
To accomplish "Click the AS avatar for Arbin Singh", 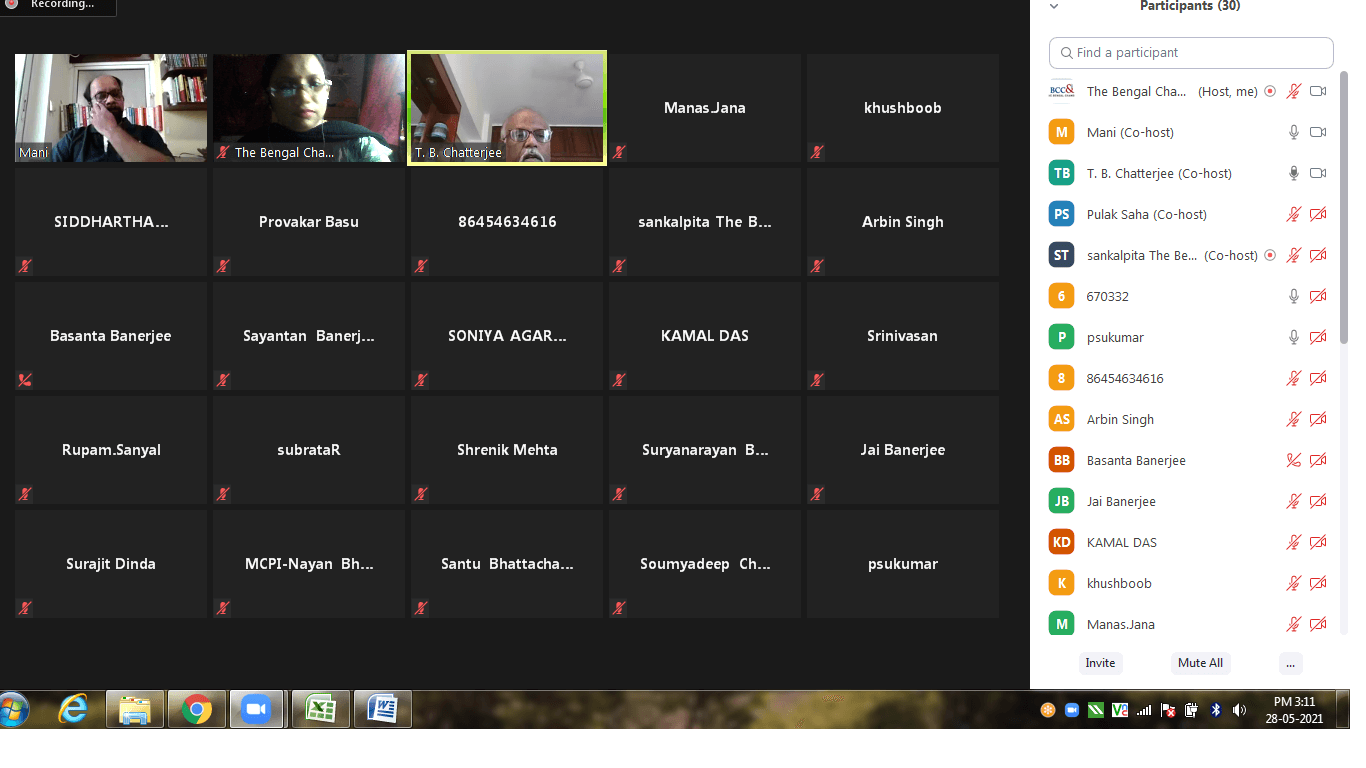I will click(1061, 419).
